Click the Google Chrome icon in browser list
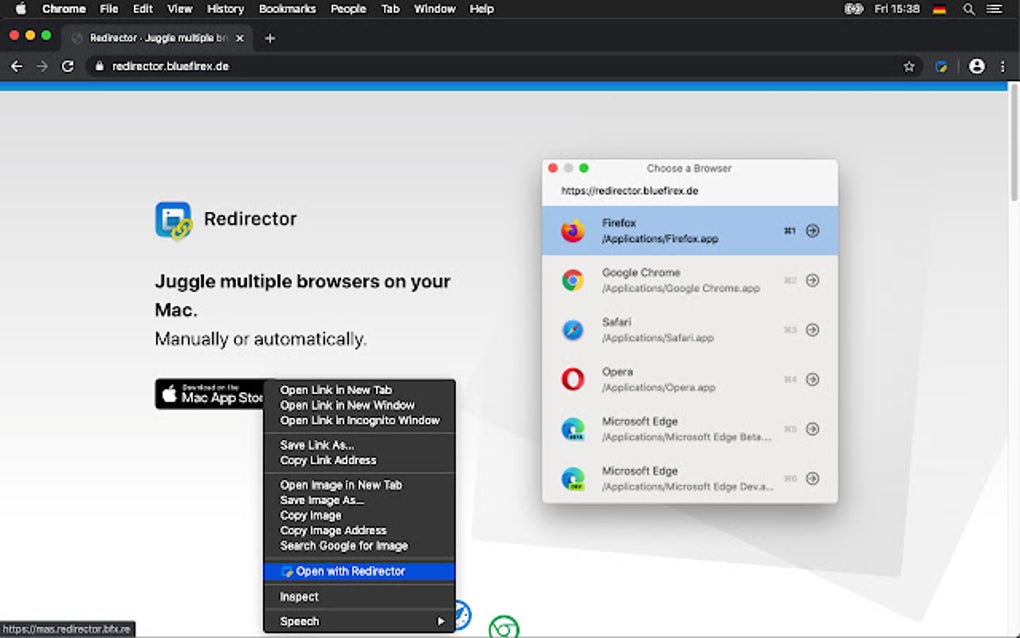 pyautogui.click(x=573, y=280)
